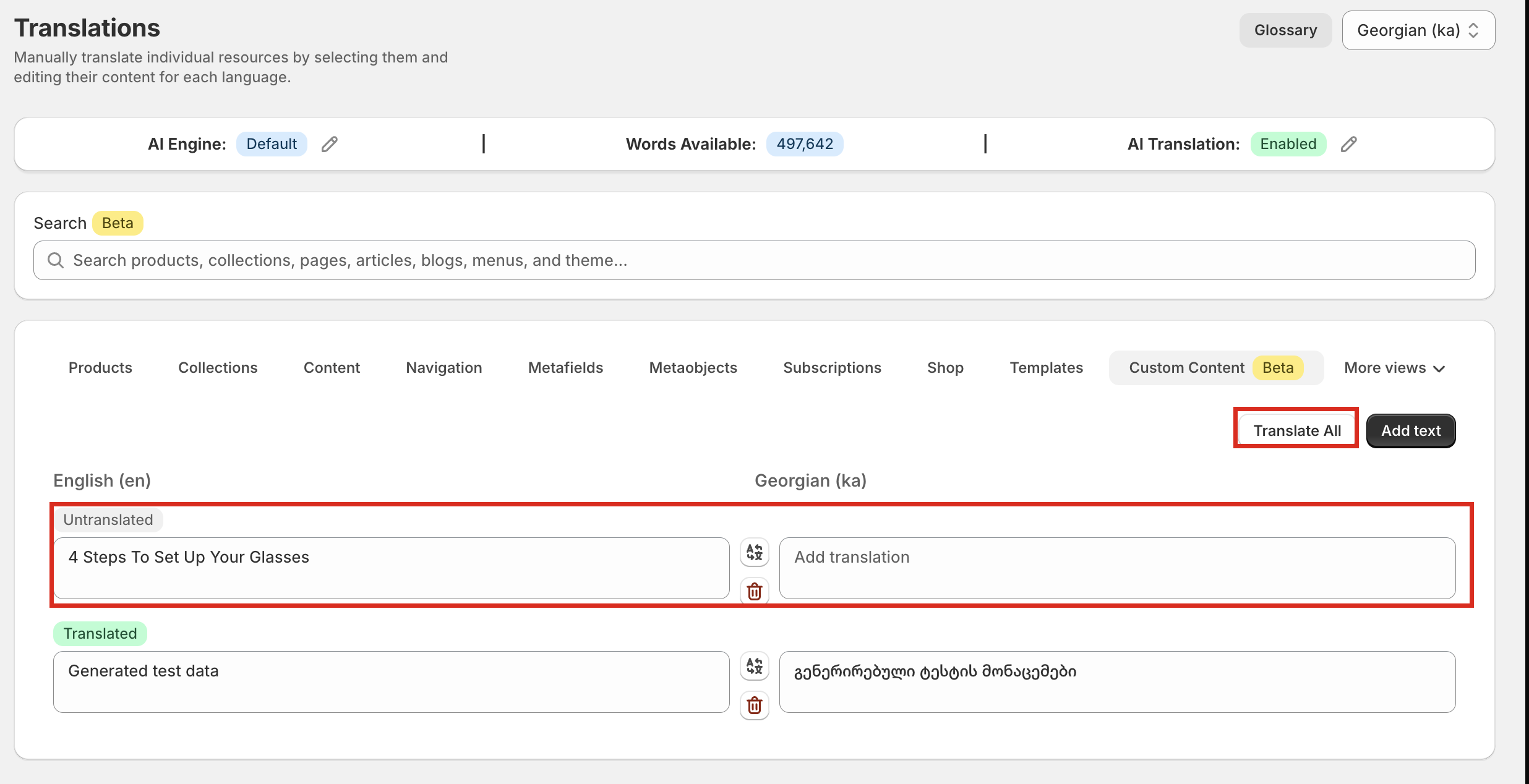This screenshot has height=784, width=1529.
Task: Open the Templates tab
Action: click(1046, 368)
